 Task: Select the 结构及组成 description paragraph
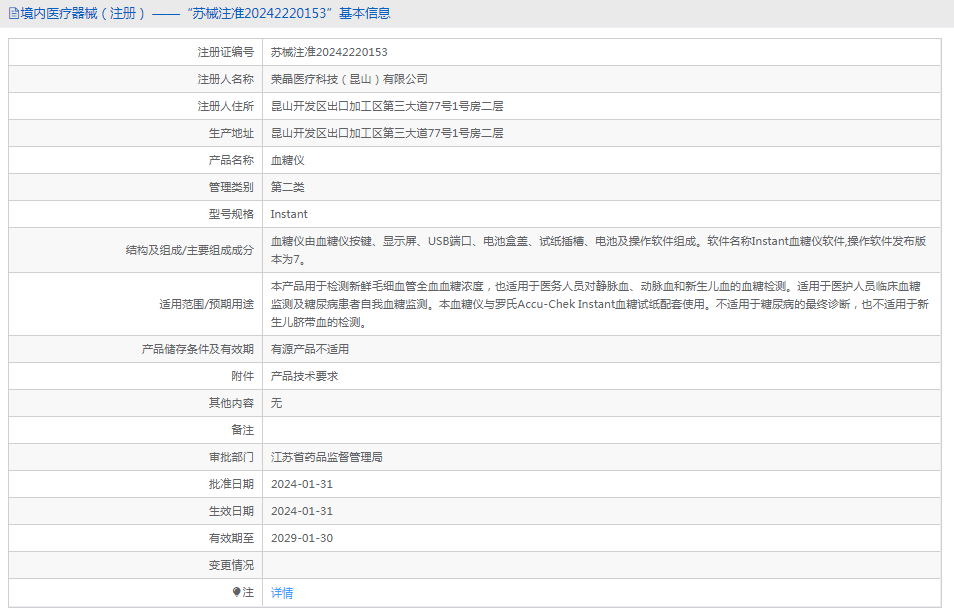(x=599, y=251)
